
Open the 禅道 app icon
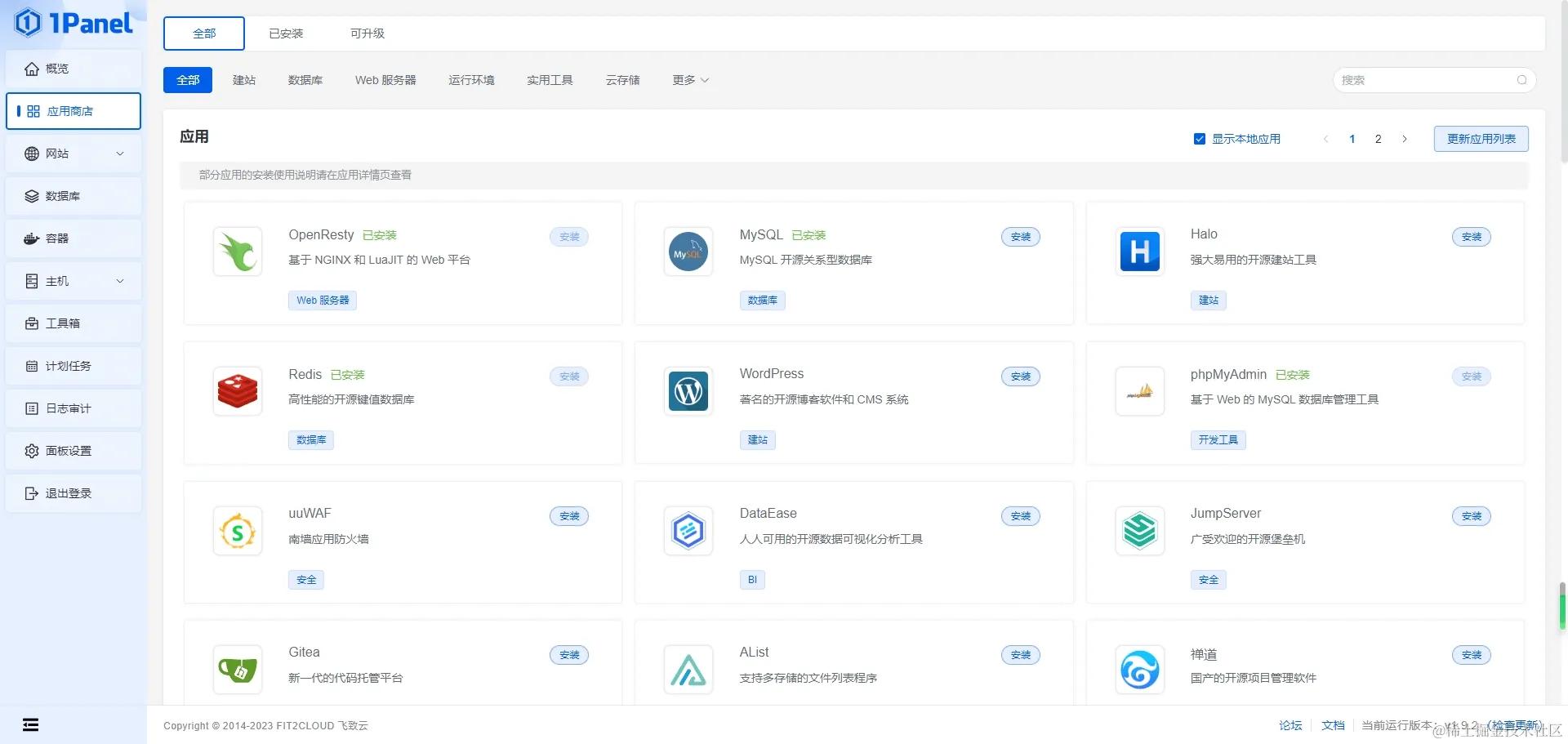click(1140, 670)
